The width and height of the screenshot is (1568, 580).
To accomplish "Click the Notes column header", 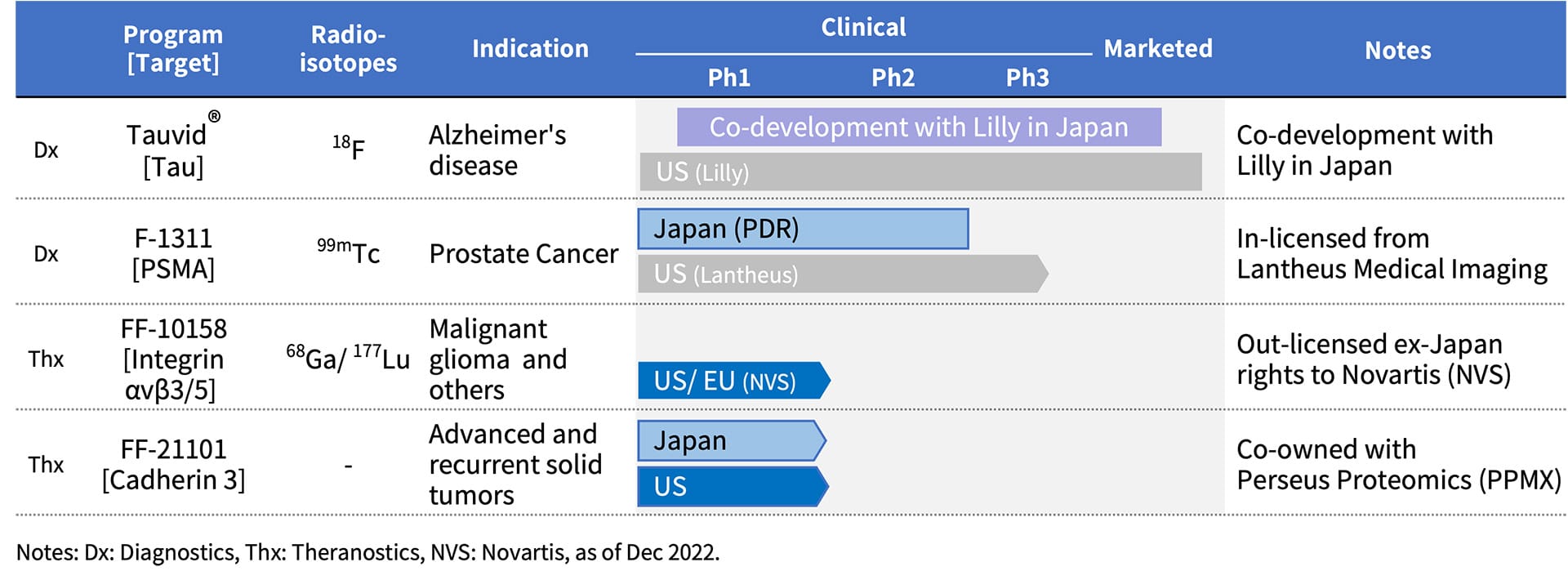I will 1397,50.
